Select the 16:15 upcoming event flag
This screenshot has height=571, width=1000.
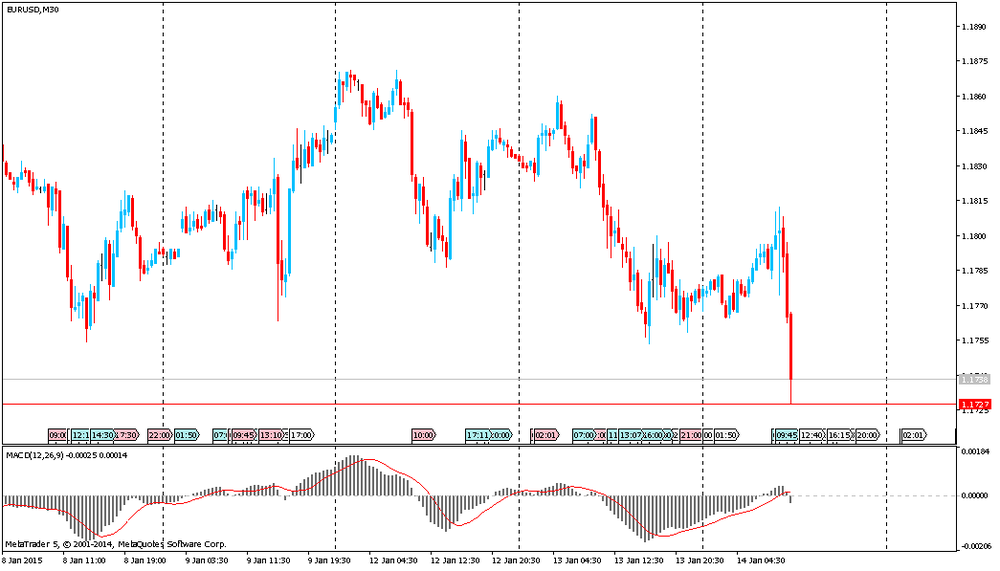pos(840,435)
